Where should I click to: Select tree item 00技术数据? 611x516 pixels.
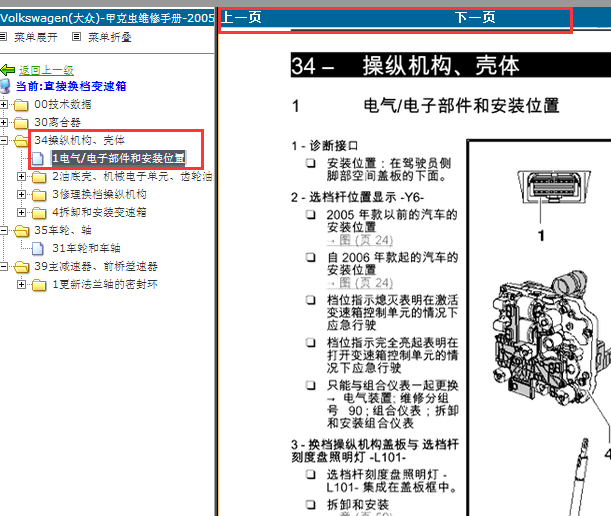point(63,104)
